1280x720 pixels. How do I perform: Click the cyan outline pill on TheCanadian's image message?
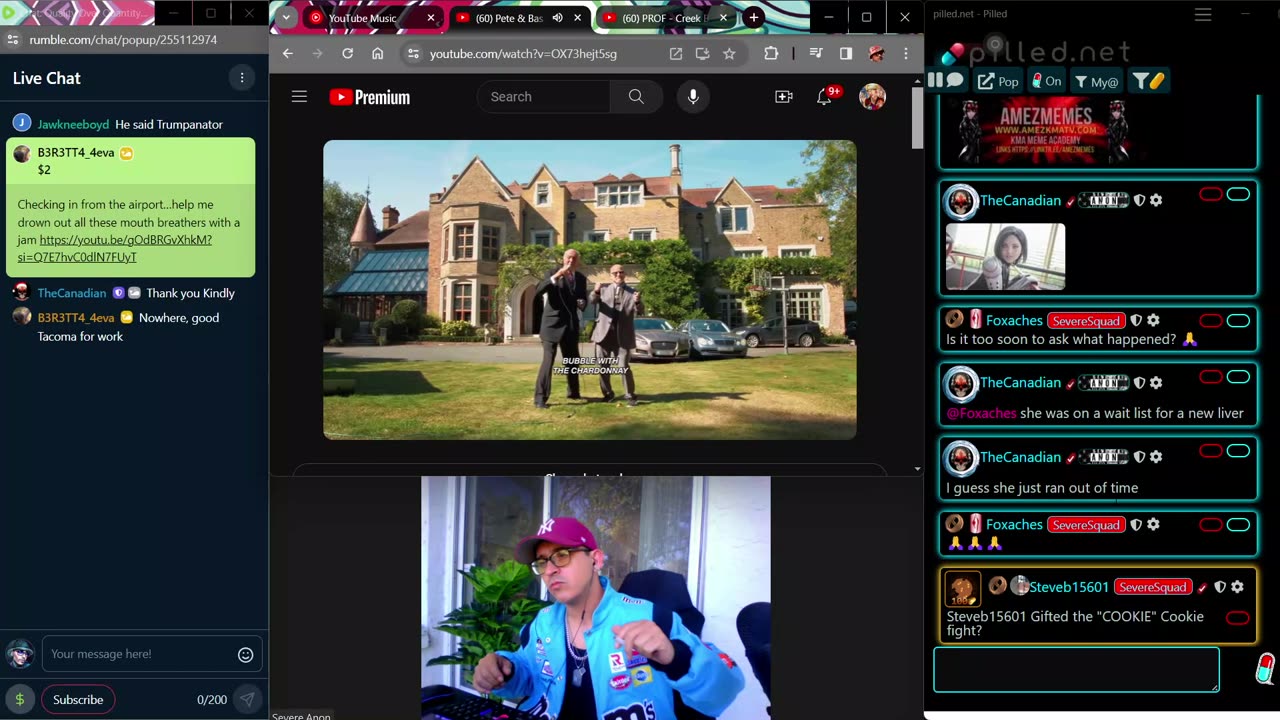[1238, 194]
